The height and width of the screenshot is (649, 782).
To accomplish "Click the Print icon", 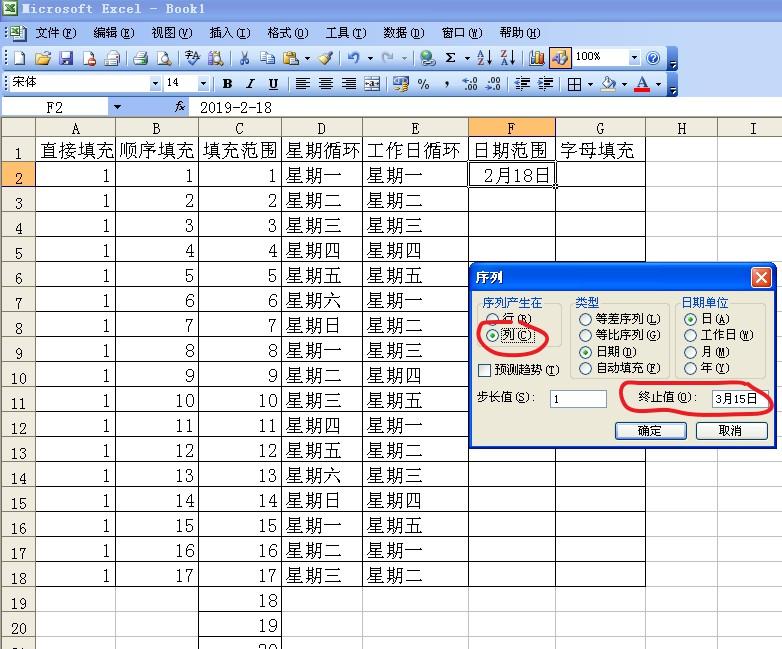I will [141, 58].
